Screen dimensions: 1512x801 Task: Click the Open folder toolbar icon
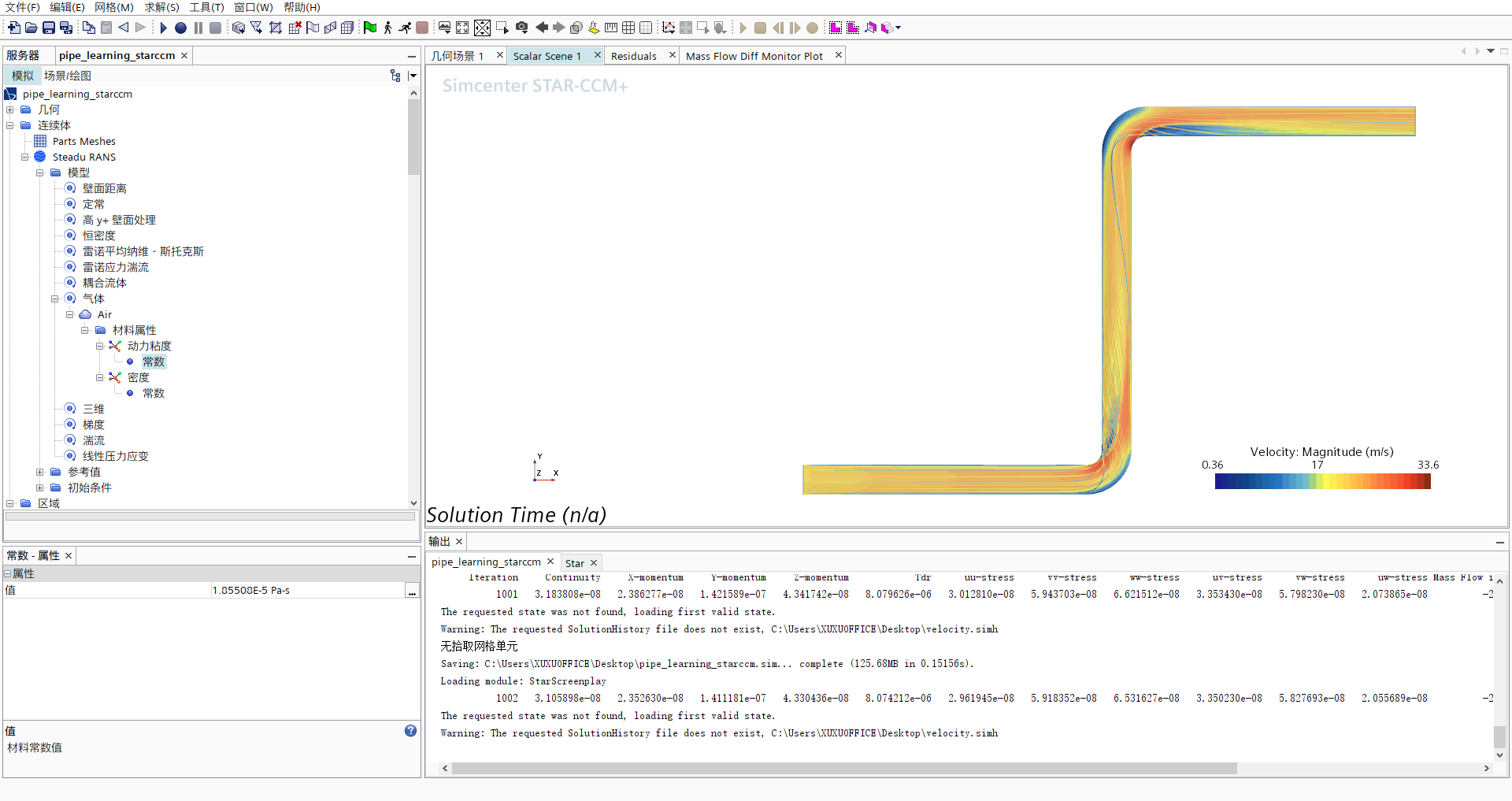tap(31, 28)
